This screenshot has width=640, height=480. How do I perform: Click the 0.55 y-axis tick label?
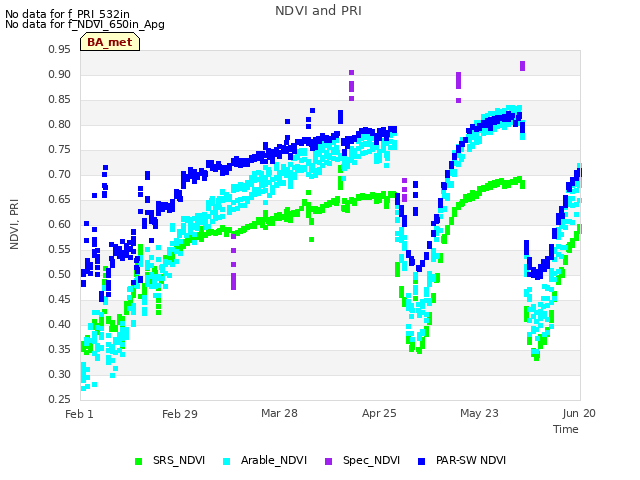coord(60,249)
